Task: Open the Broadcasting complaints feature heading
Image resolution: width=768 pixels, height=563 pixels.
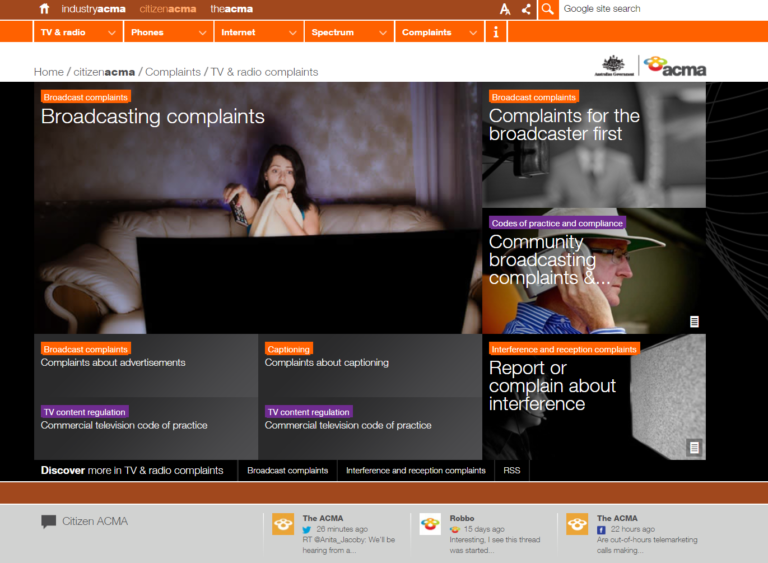Action: point(152,117)
